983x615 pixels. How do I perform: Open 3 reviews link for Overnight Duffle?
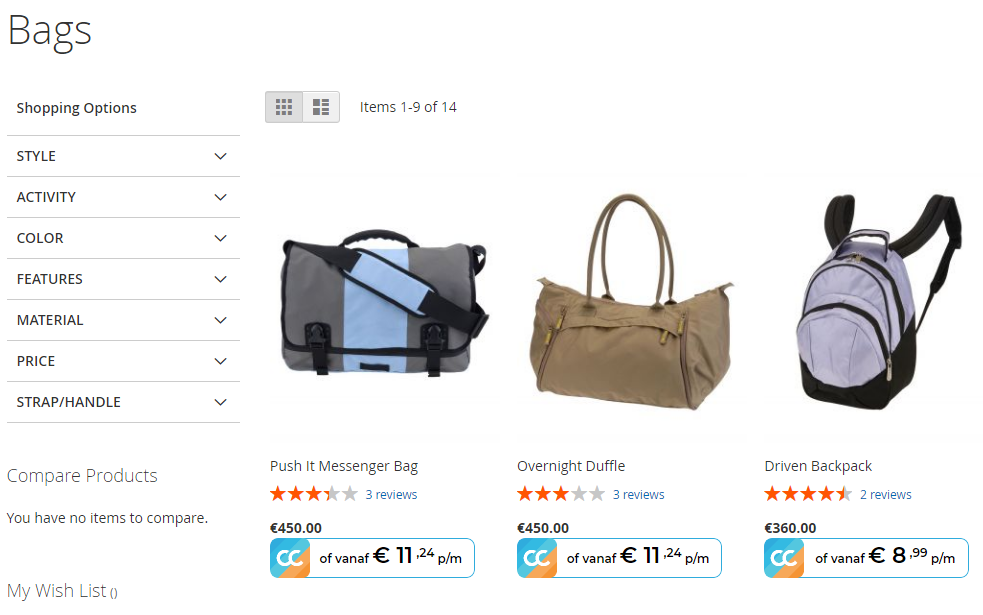pyautogui.click(x=638, y=495)
